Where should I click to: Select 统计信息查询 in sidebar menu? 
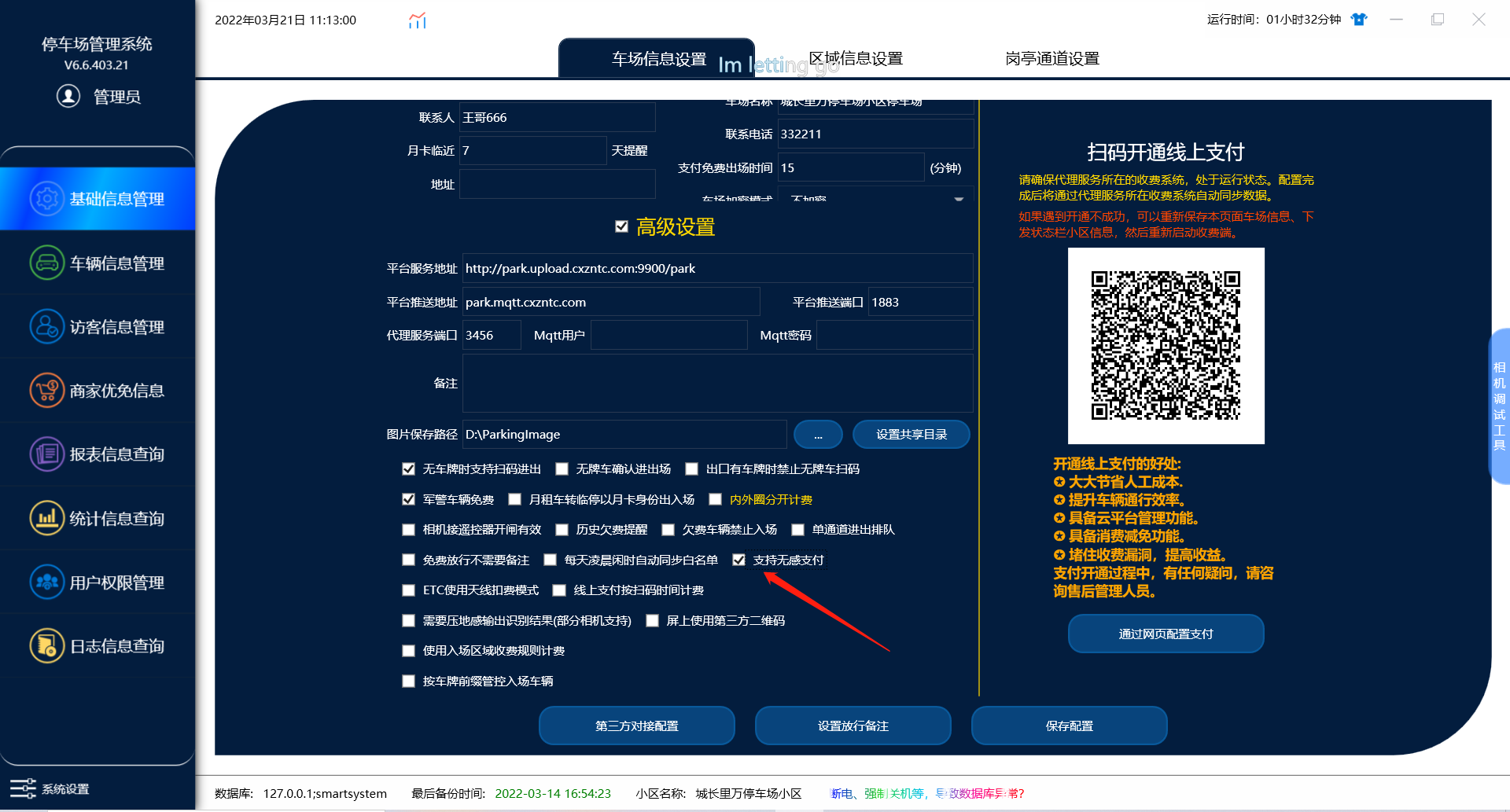pos(98,518)
